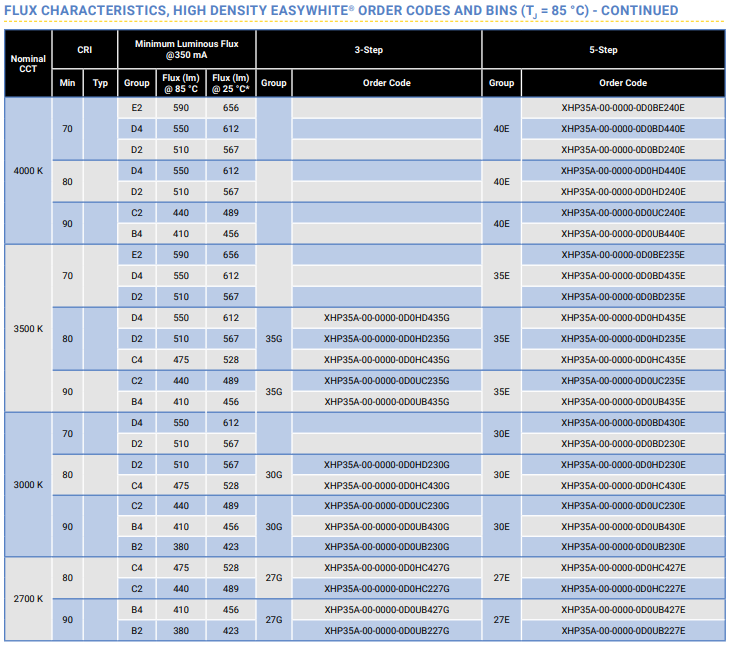
Task: Click order code XHP35A-00-0000-0D0HD240E
Action: pos(623,192)
